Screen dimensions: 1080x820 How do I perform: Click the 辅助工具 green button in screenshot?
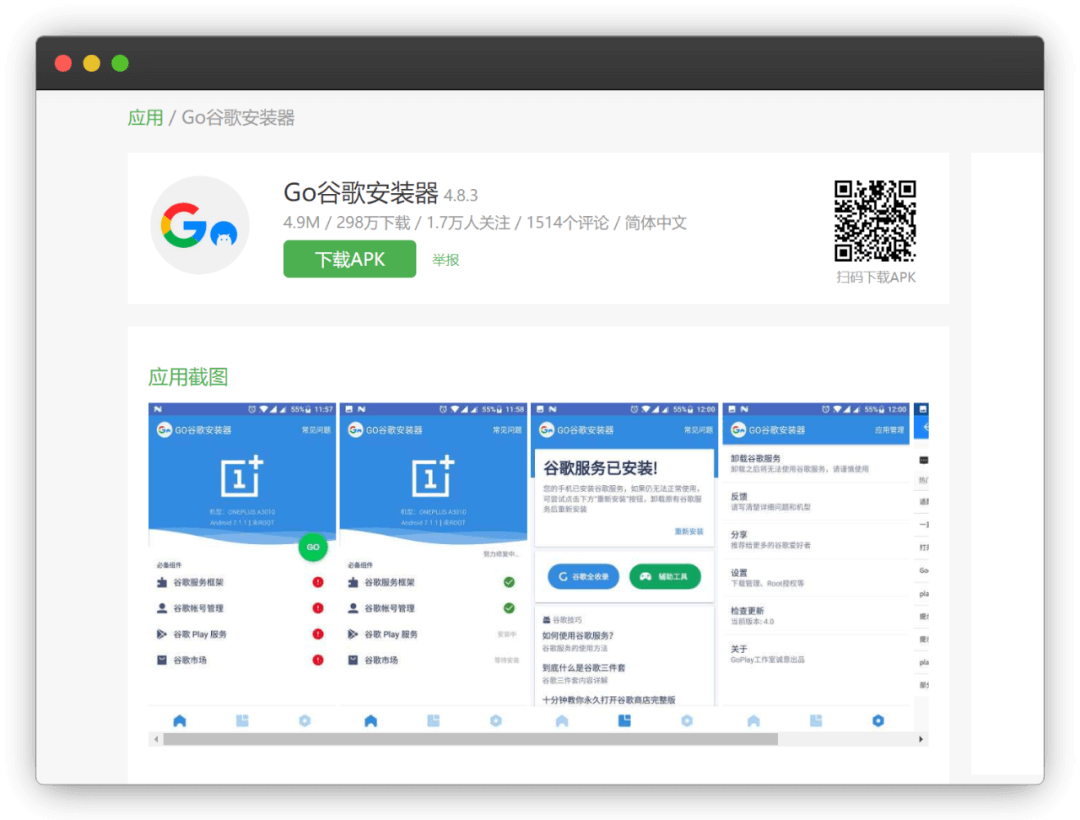(x=665, y=576)
